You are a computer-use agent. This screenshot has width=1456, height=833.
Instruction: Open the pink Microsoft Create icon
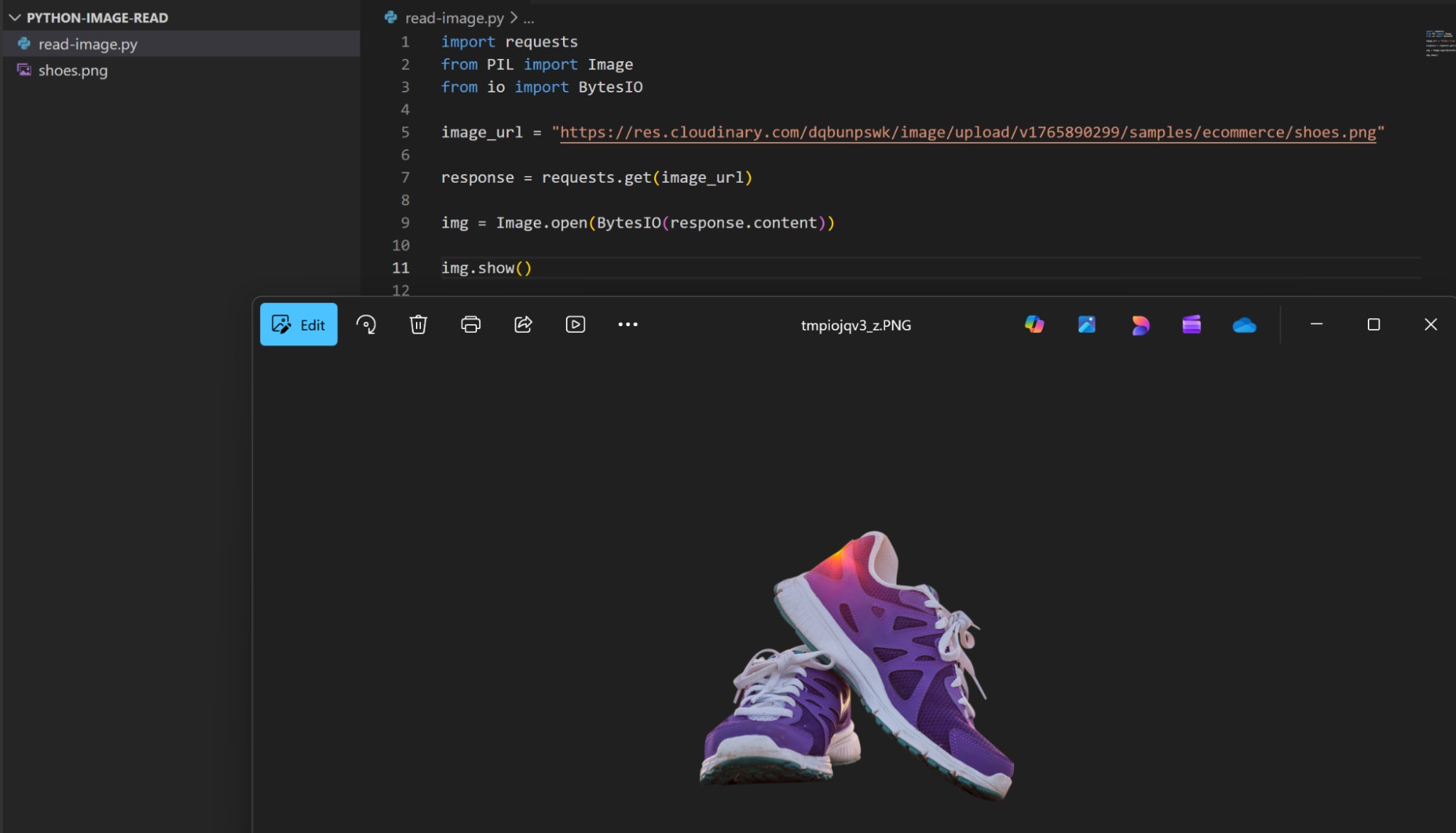pos(1140,325)
